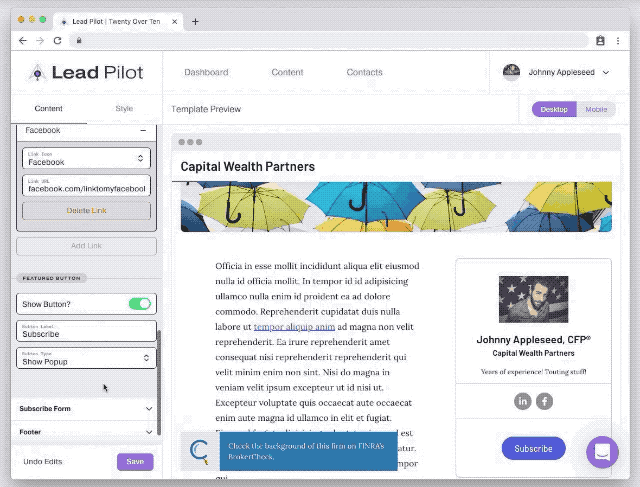The width and height of the screenshot is (640, 487).
Task: Switch the preview to Desktop
Action: (554, 109)
